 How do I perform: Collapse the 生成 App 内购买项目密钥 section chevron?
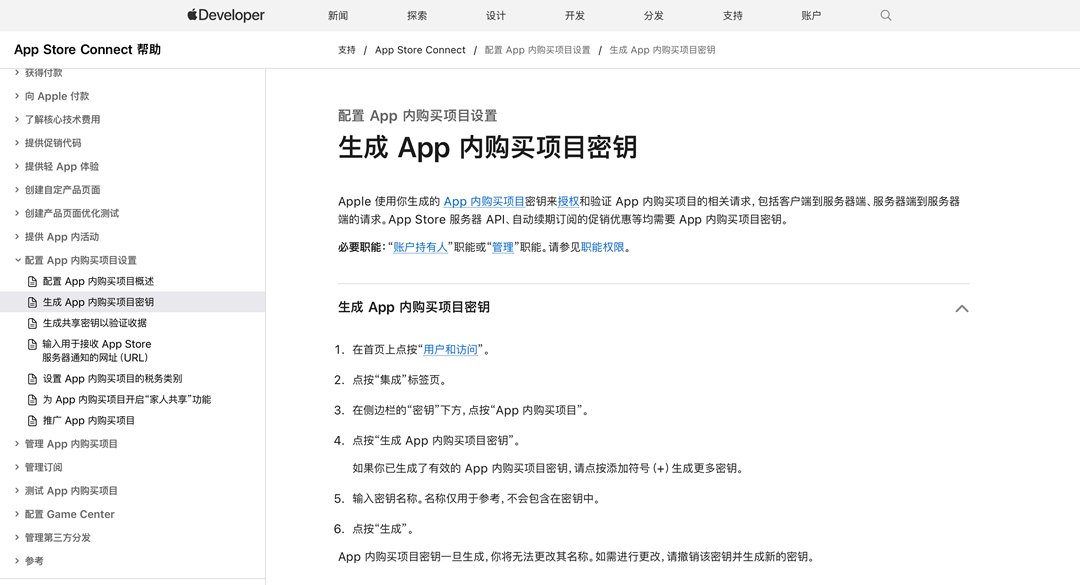(x=962, y=308)
